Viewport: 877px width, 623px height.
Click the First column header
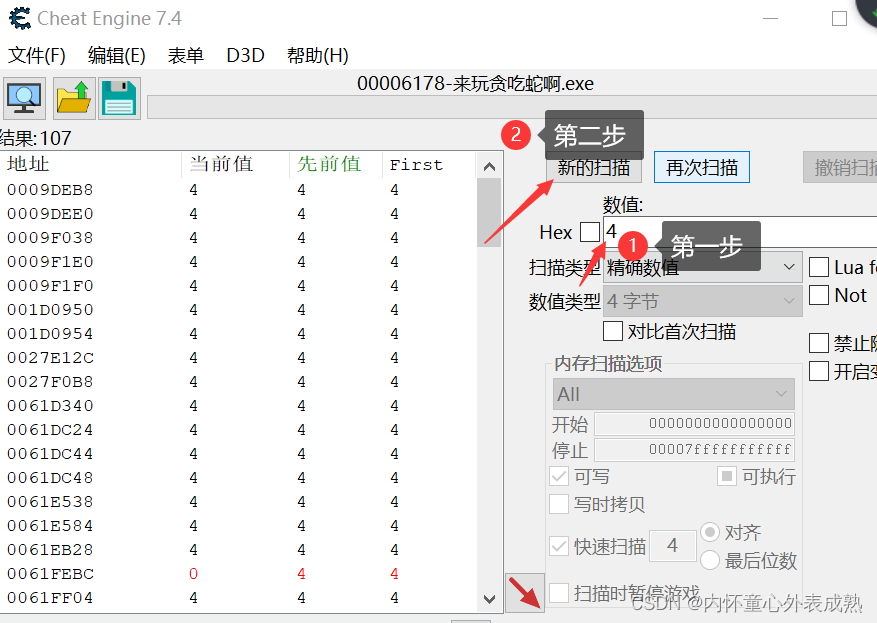[x=430, y=164]
